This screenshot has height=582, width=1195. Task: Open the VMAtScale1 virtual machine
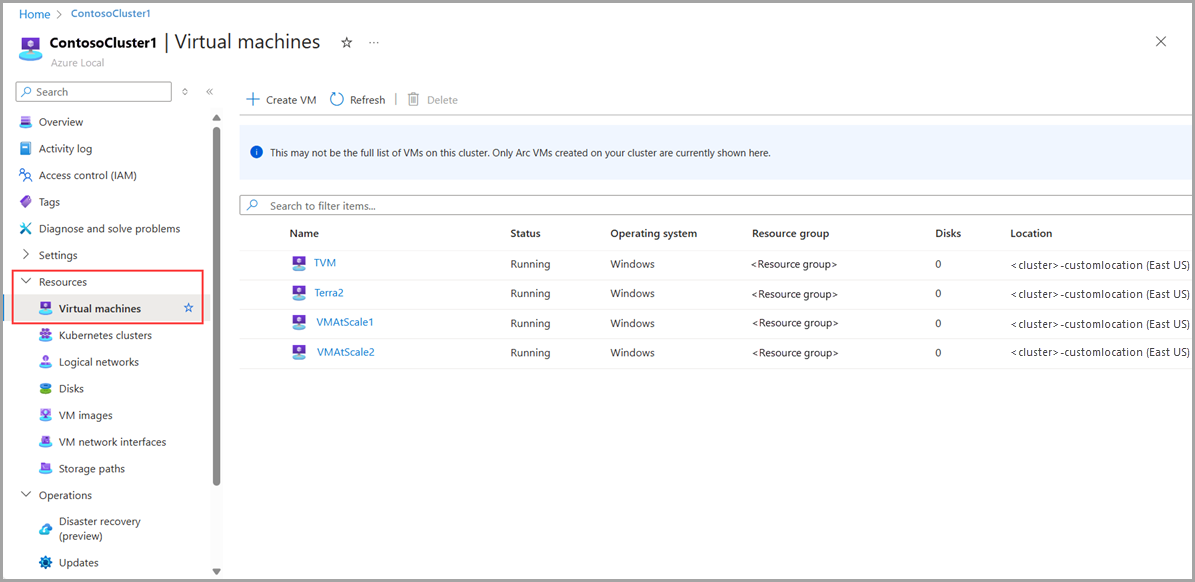coord(344,322)
